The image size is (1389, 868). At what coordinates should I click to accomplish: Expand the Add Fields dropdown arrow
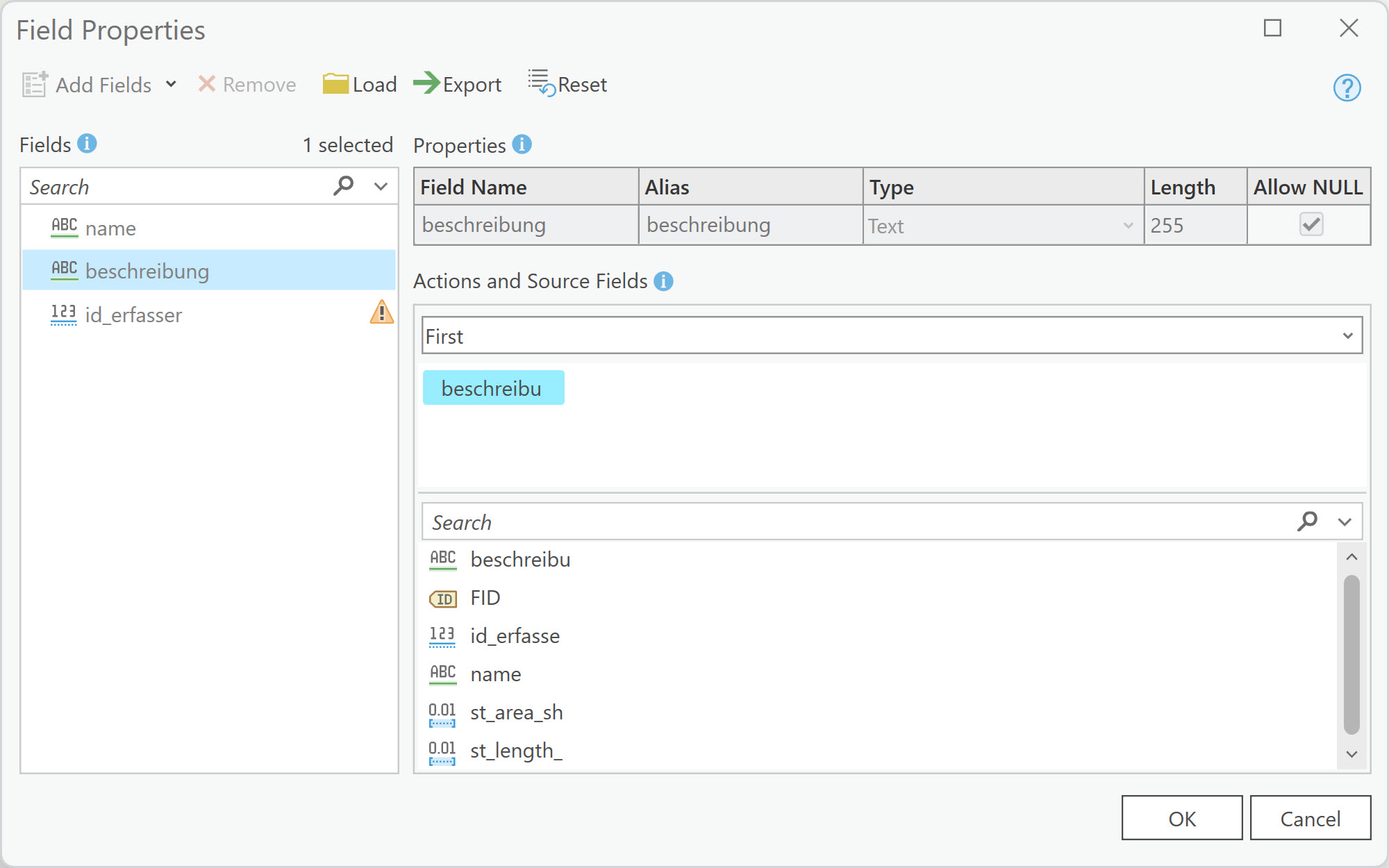171,84
